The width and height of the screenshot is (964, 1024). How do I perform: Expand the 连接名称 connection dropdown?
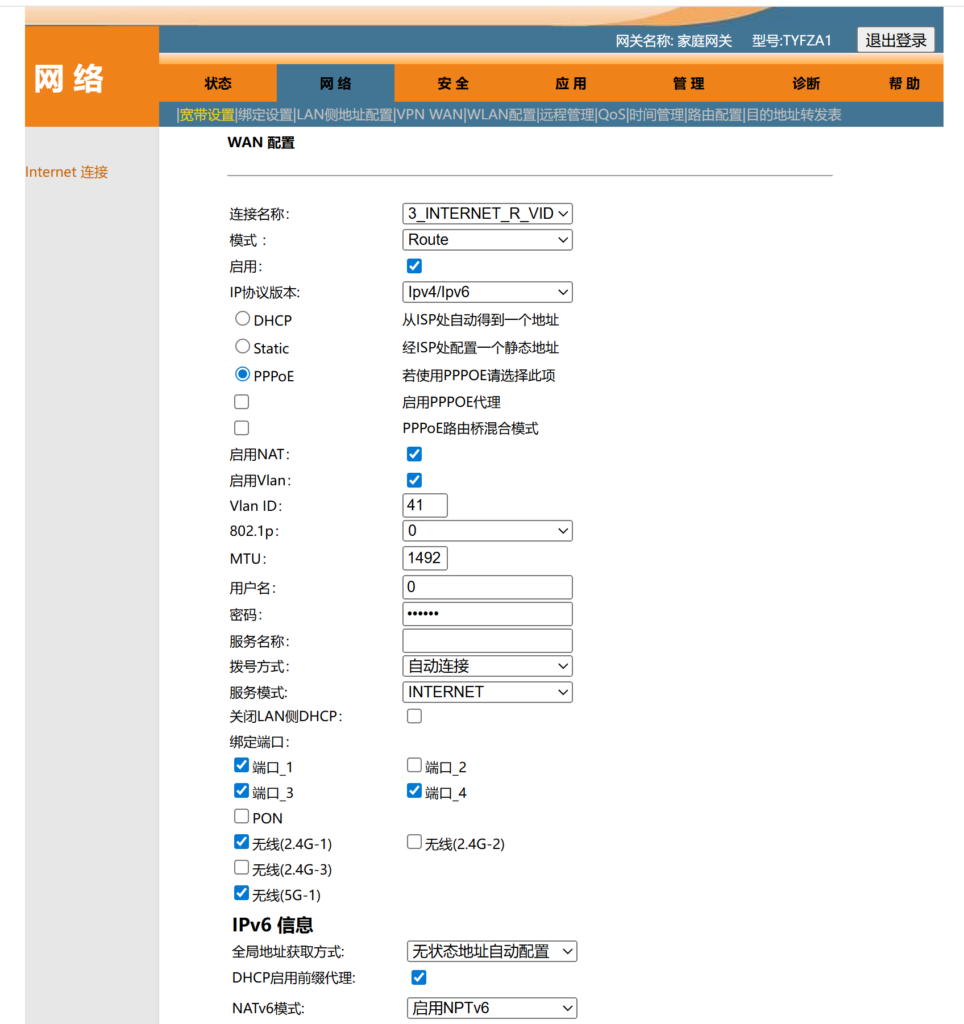(x=487, y=213)
